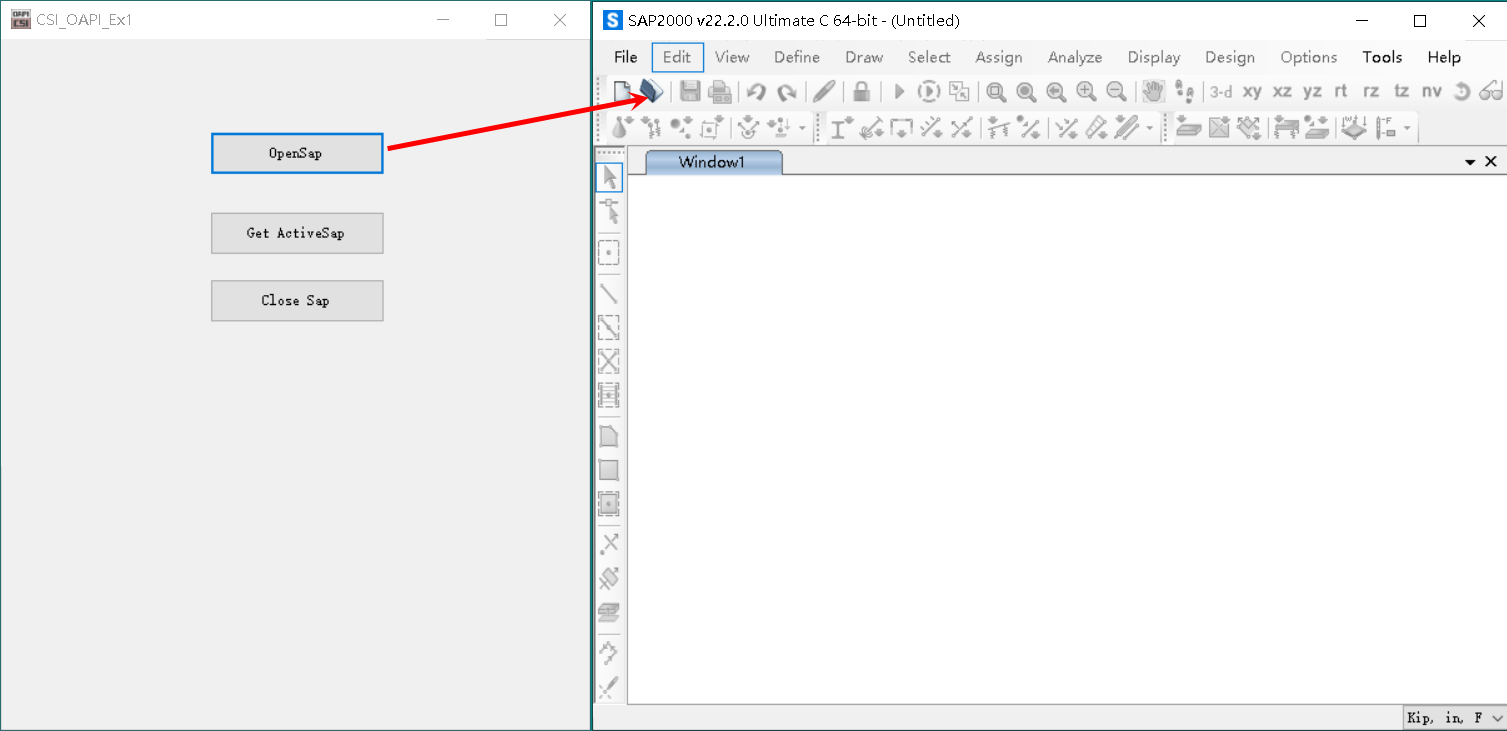The height and width of the screenshot is (731, 1507).
Task: Click the Redo arrow icon
Action: pos(787,92)
